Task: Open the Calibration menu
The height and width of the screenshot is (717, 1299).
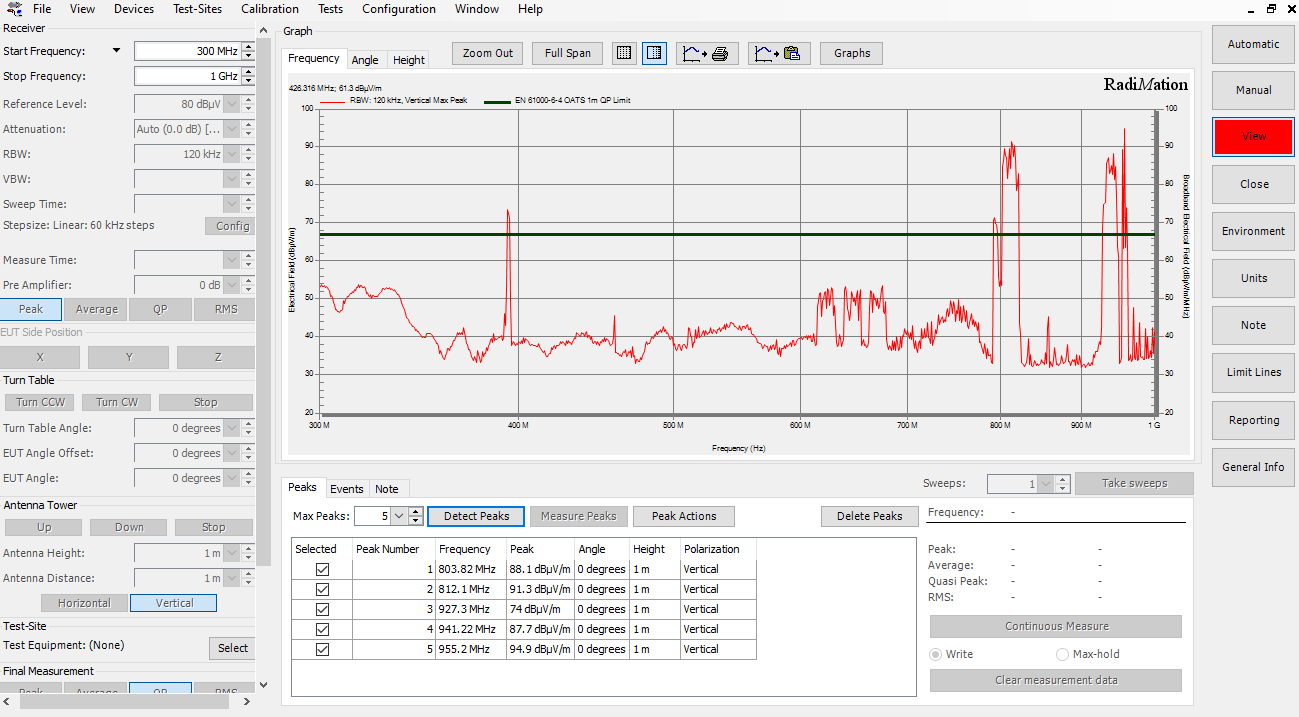Action: pyautogui.click(x=269, y=9)
